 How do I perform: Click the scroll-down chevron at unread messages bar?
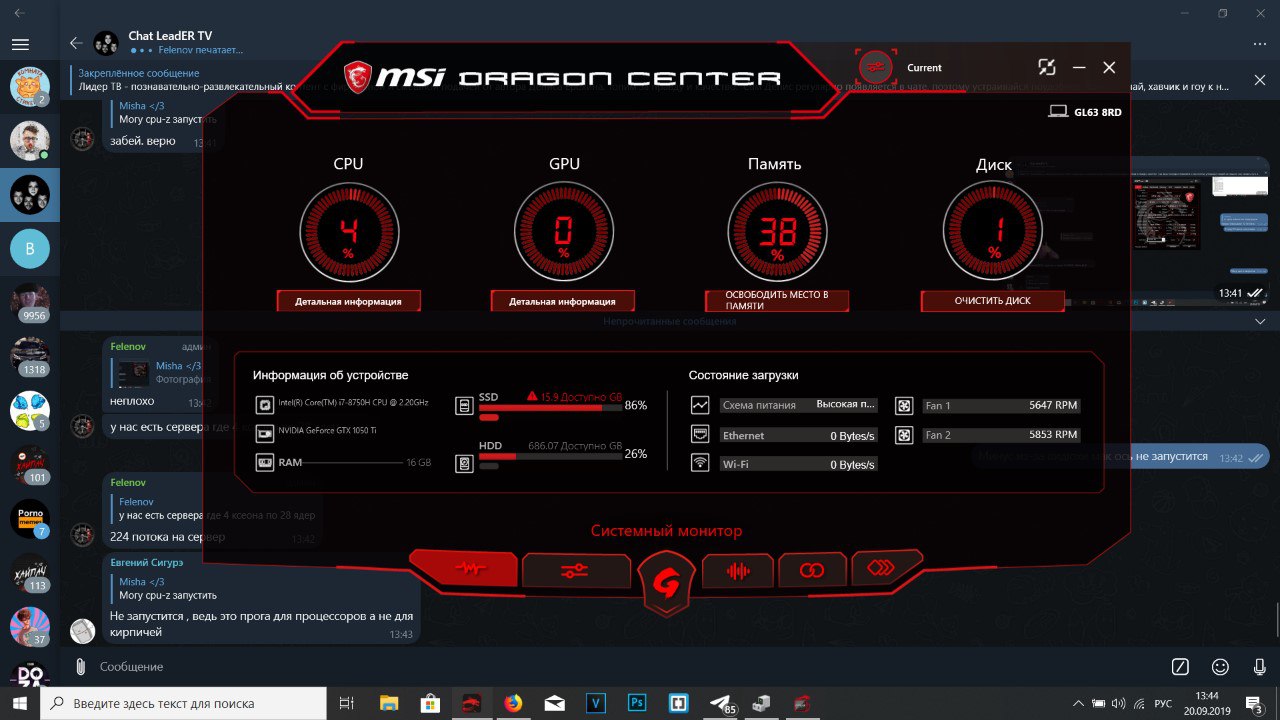pos(1259,322)
